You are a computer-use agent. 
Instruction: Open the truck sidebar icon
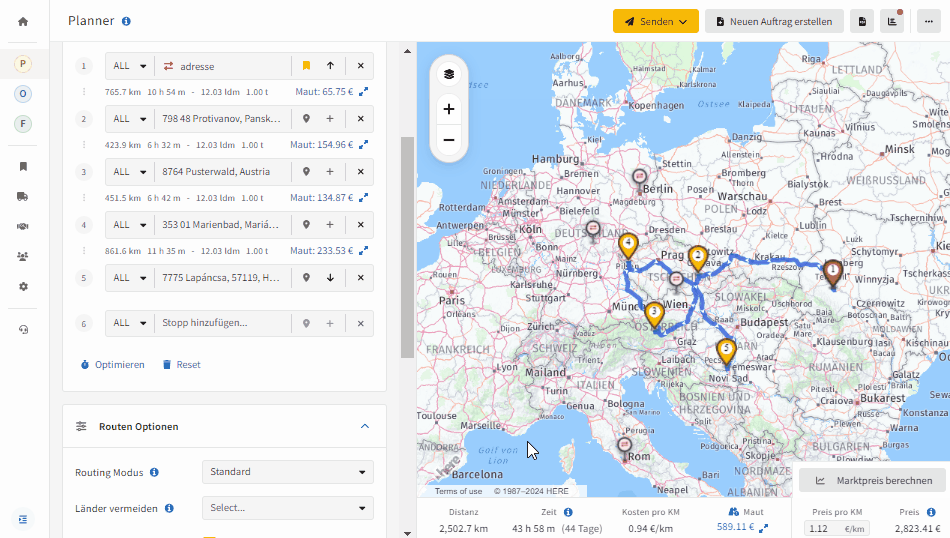point(23,196)
